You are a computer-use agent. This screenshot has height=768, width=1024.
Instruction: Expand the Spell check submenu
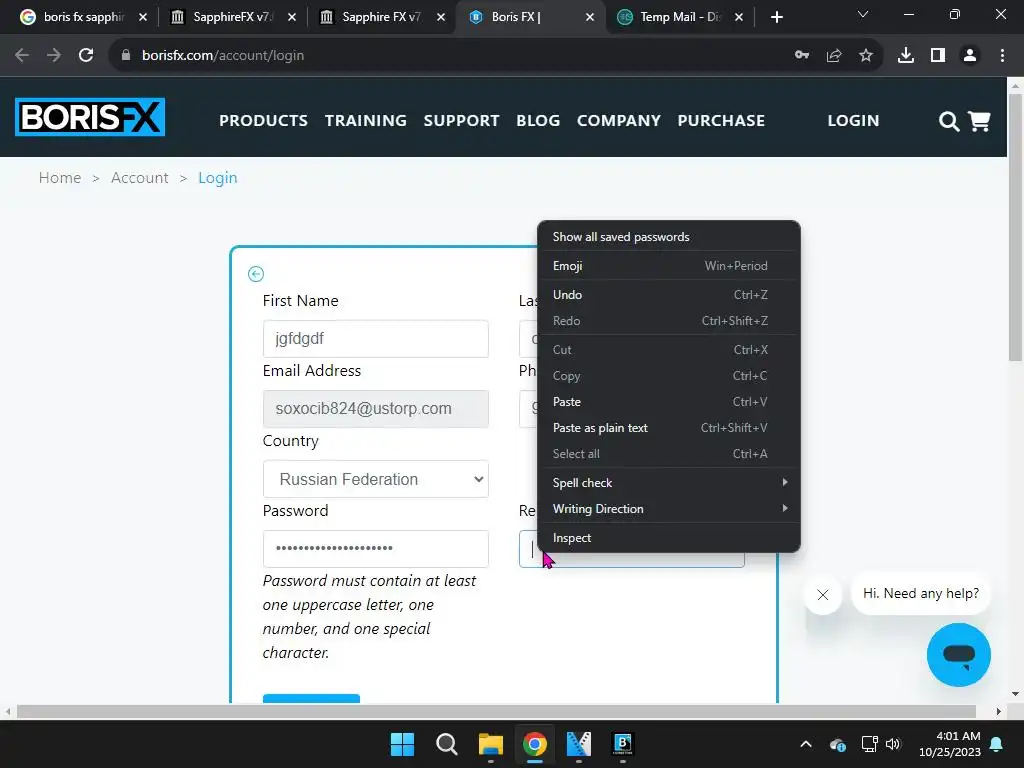pos(669,483)
